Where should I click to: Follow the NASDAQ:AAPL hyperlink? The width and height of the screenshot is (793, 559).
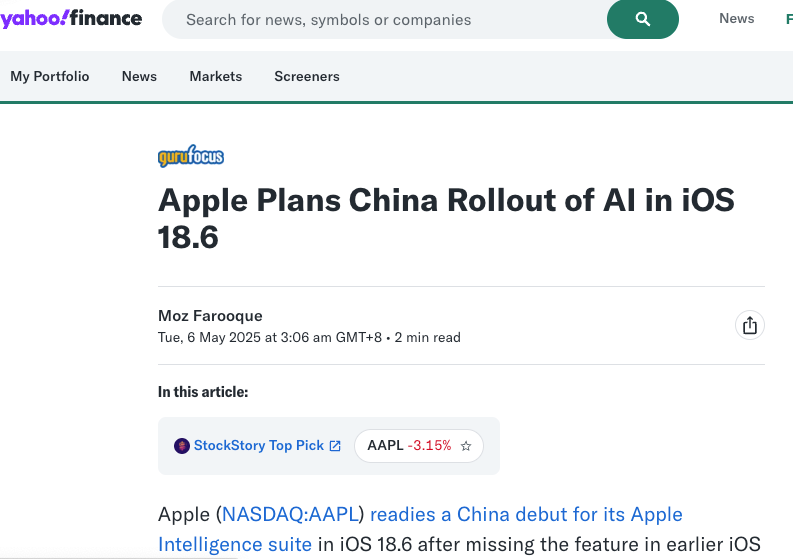tap(290, 514)
